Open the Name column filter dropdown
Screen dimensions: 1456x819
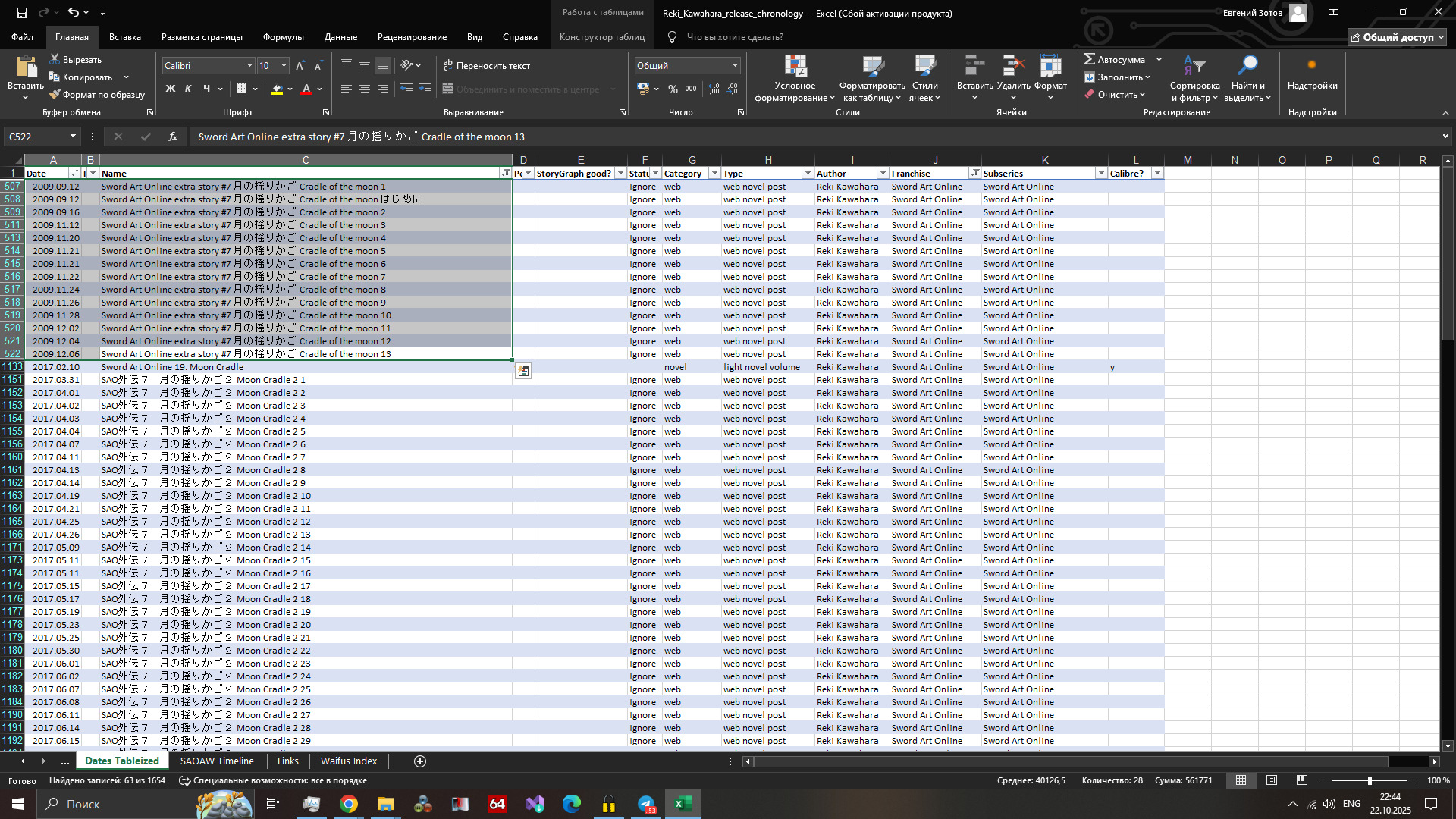click(x=506, y=174)
